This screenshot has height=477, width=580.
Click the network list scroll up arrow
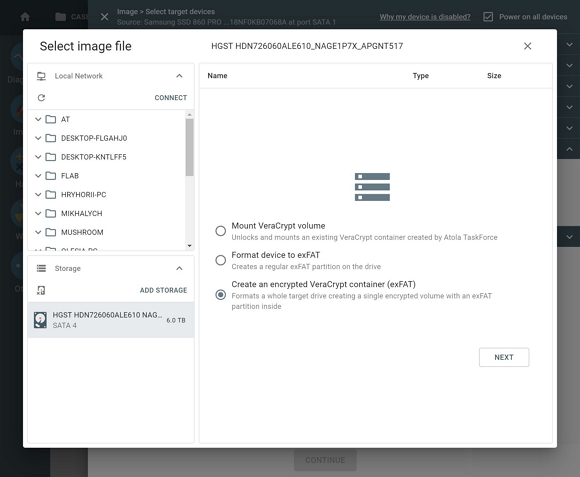(x=189, y=115)
